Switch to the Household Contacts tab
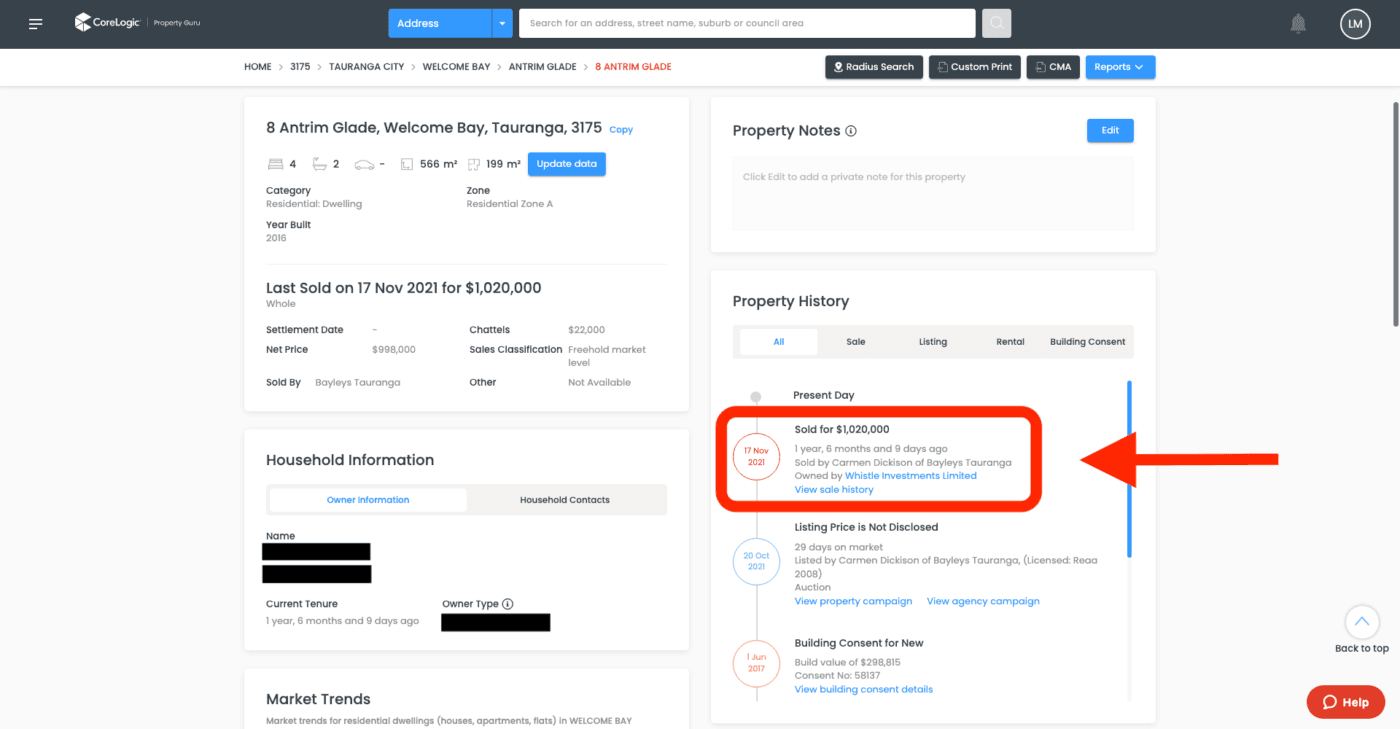The width and height of the screenshot is (1400, 729). 564,500
